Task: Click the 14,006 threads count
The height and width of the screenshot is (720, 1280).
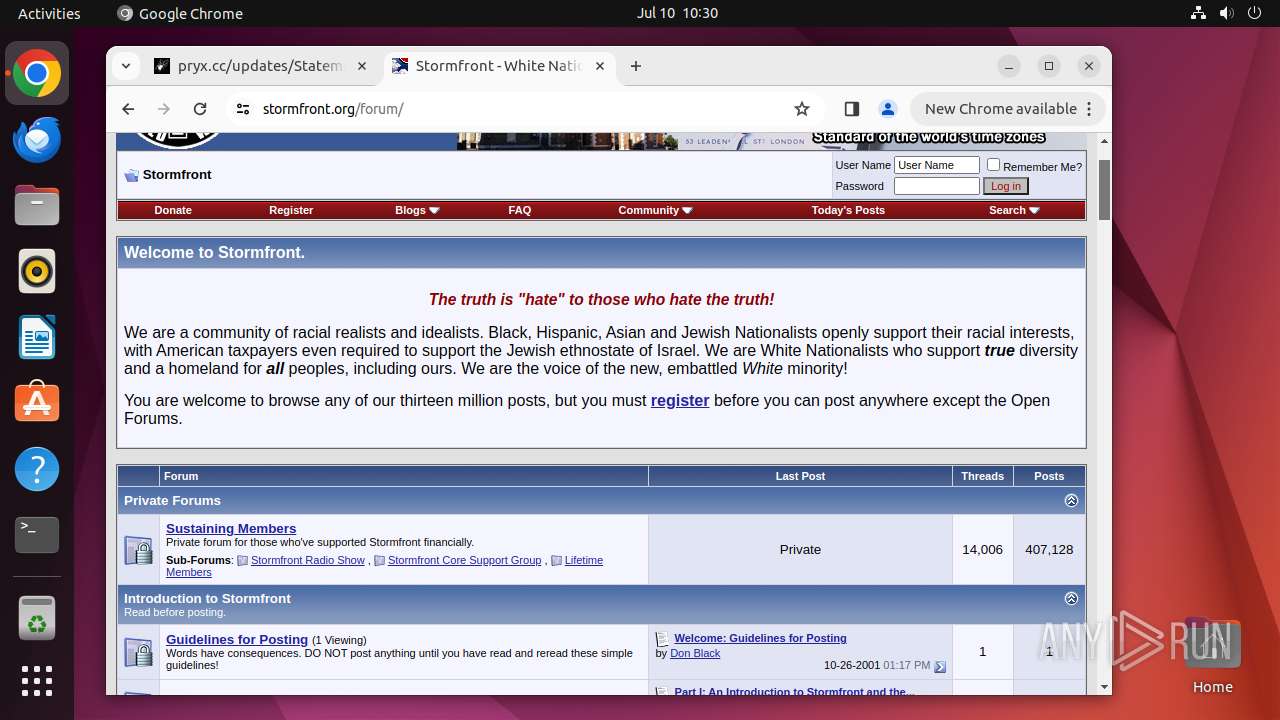Action: (x=982, y=549)
